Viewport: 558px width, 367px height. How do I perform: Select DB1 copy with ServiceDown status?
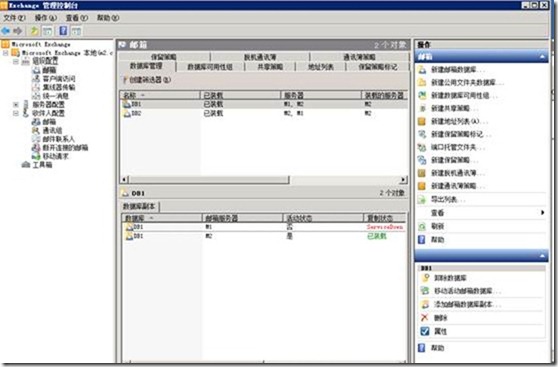point(264,227)
